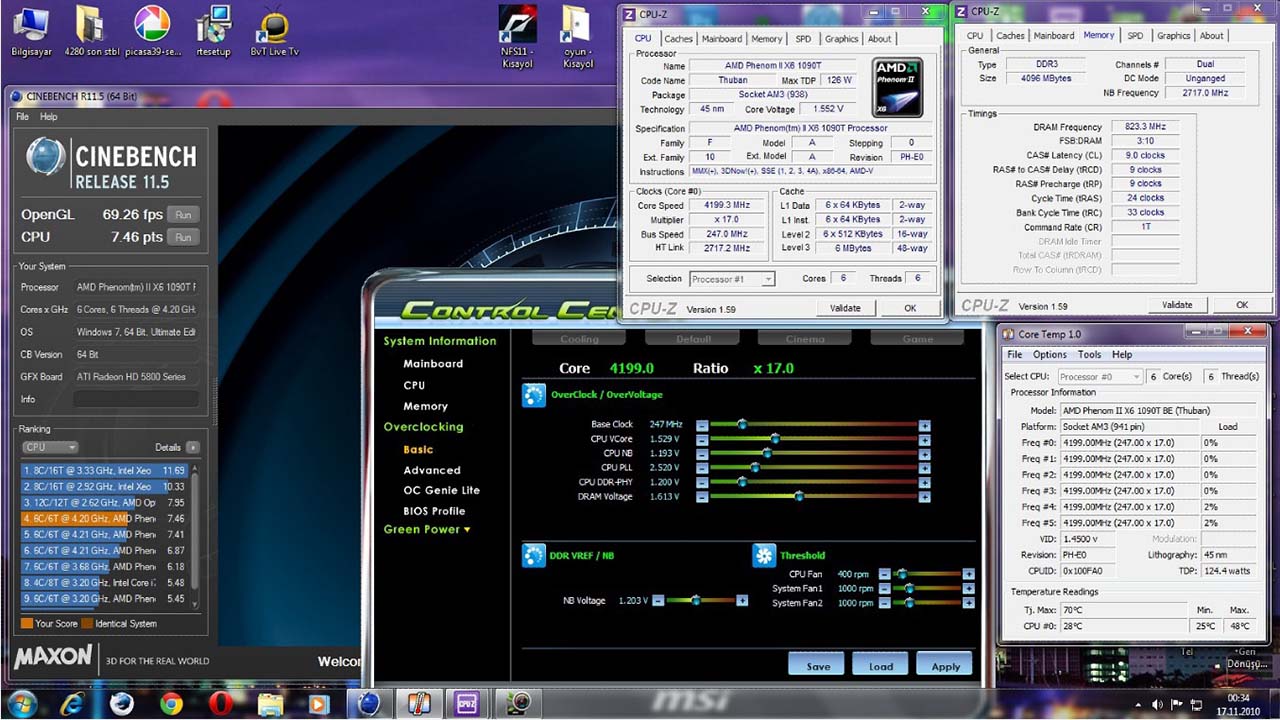This screenshot has width=1280, height=720.
Task: Expand the Select CPU dropdown in Core Temp
Action: (1099, 376)
